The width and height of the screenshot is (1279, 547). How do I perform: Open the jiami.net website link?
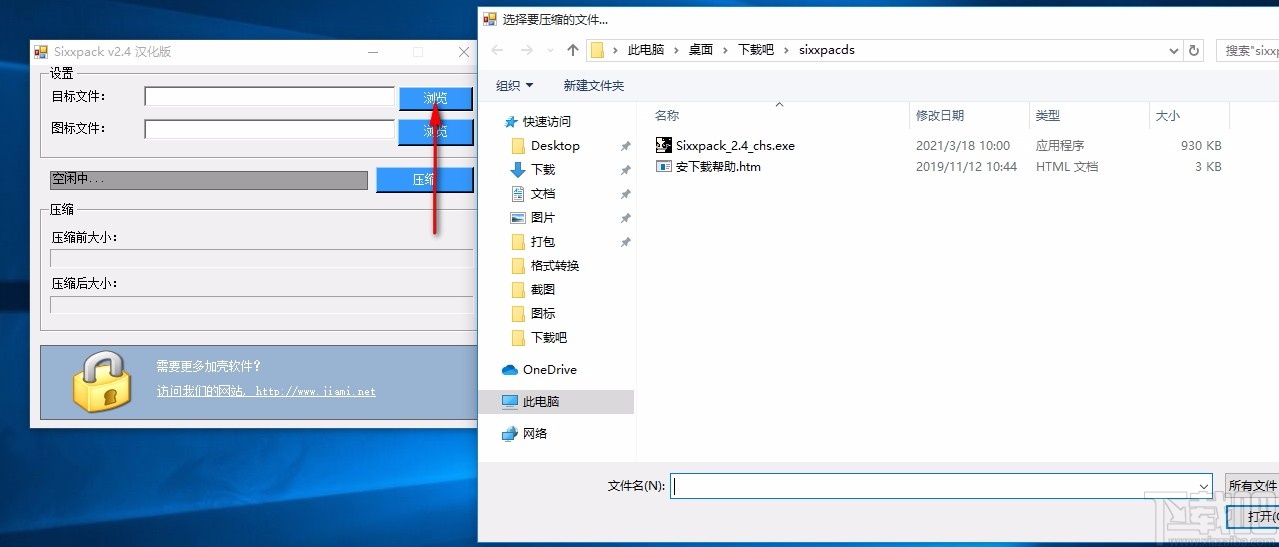tap(266, 392)
